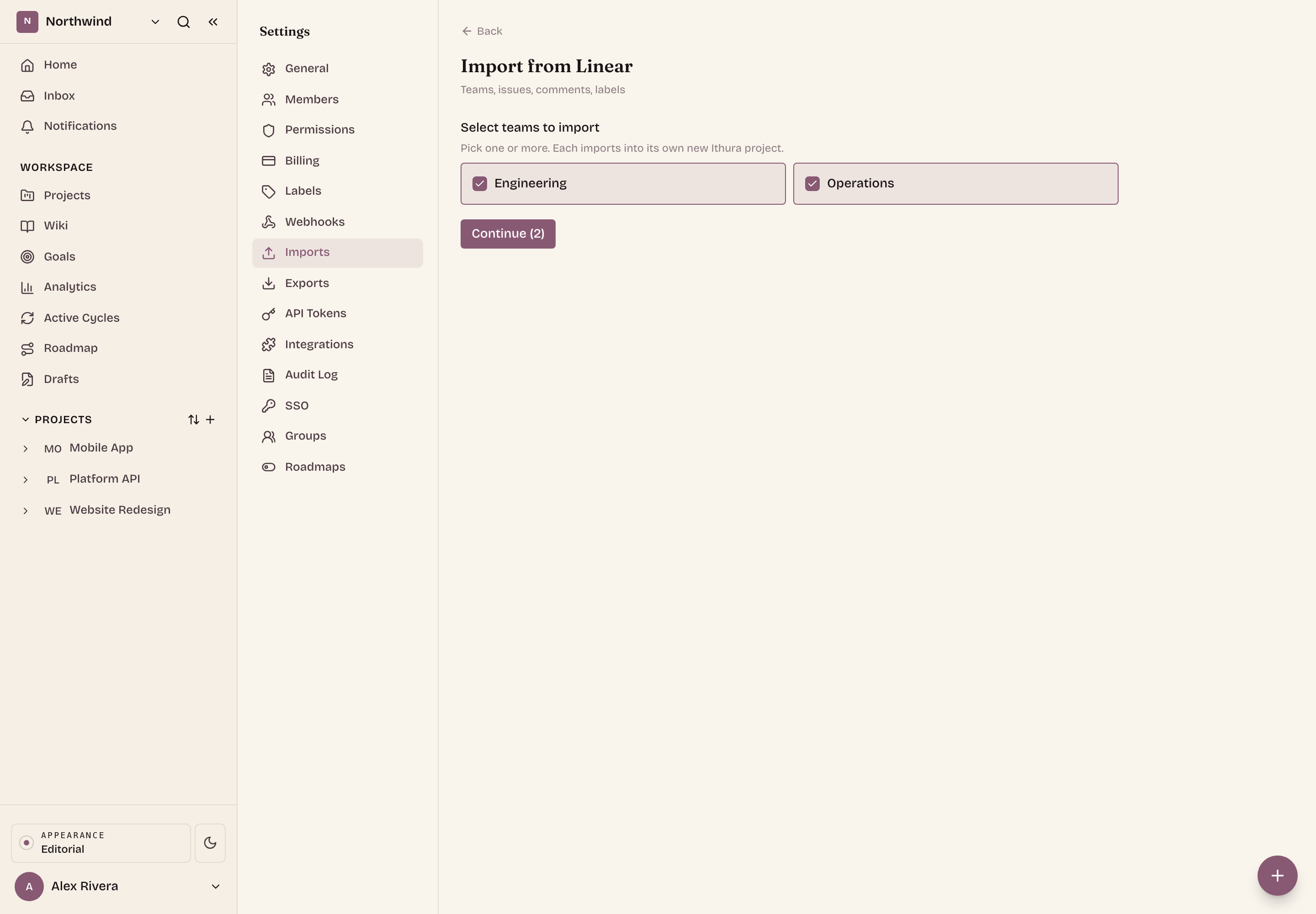The width and height of the screenshot is (1316, 914).
Task: Click the Permissions shield icon
Action: [269, 130]
